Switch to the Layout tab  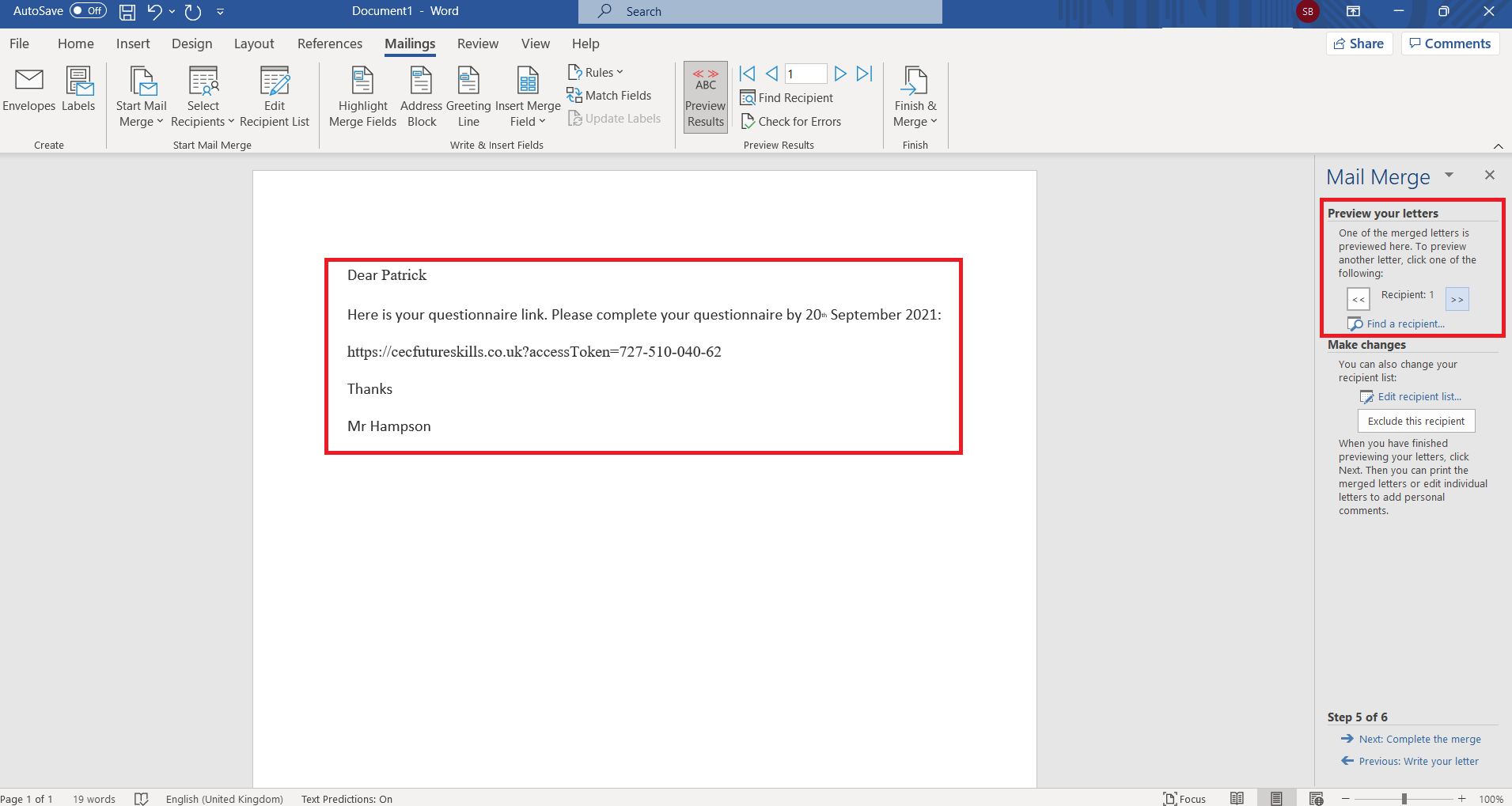254,44
